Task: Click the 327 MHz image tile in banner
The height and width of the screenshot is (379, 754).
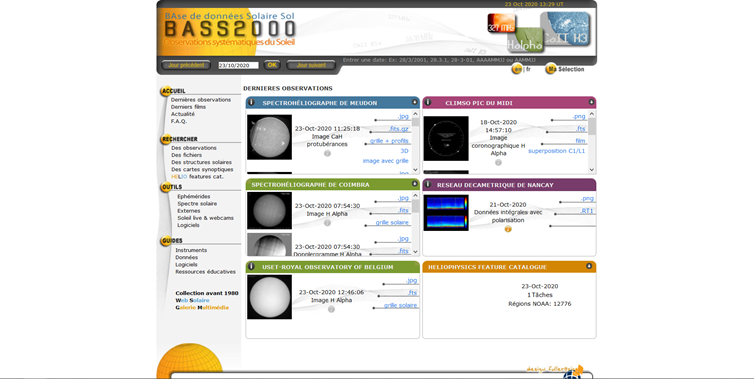Action: point(501,24)
